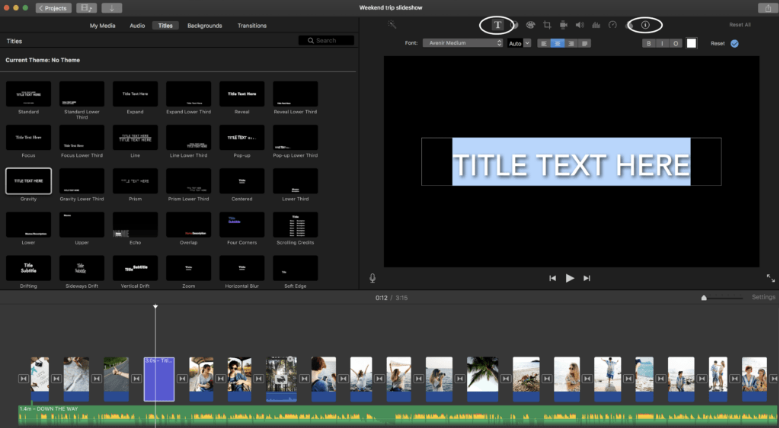
Task: Select the Scrolling Credits title thumbnail
Action: pyautogui.click(x=296, y=225)
